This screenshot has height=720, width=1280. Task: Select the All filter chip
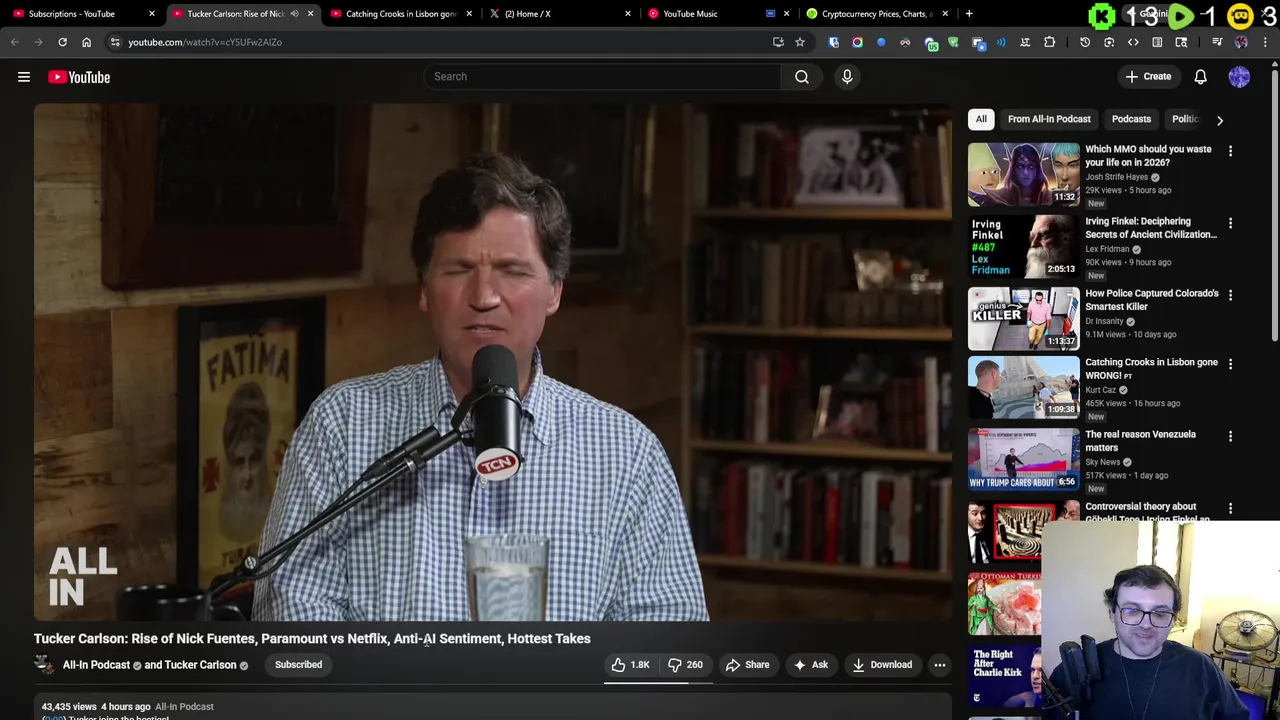[981, 119]
